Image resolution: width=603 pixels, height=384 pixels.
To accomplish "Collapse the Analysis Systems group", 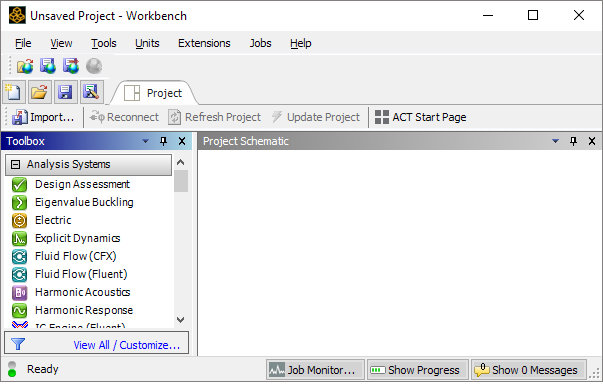I will (x=15, y=165).
